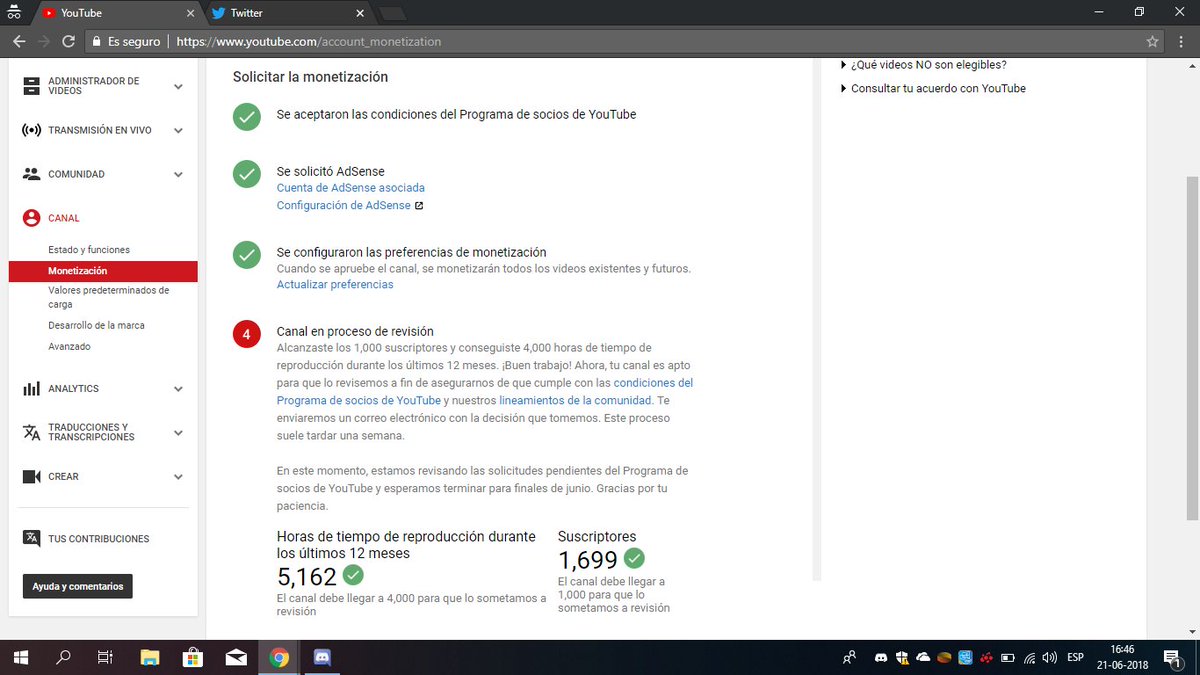Expand the Comunidad section chevron

[178, 174]
